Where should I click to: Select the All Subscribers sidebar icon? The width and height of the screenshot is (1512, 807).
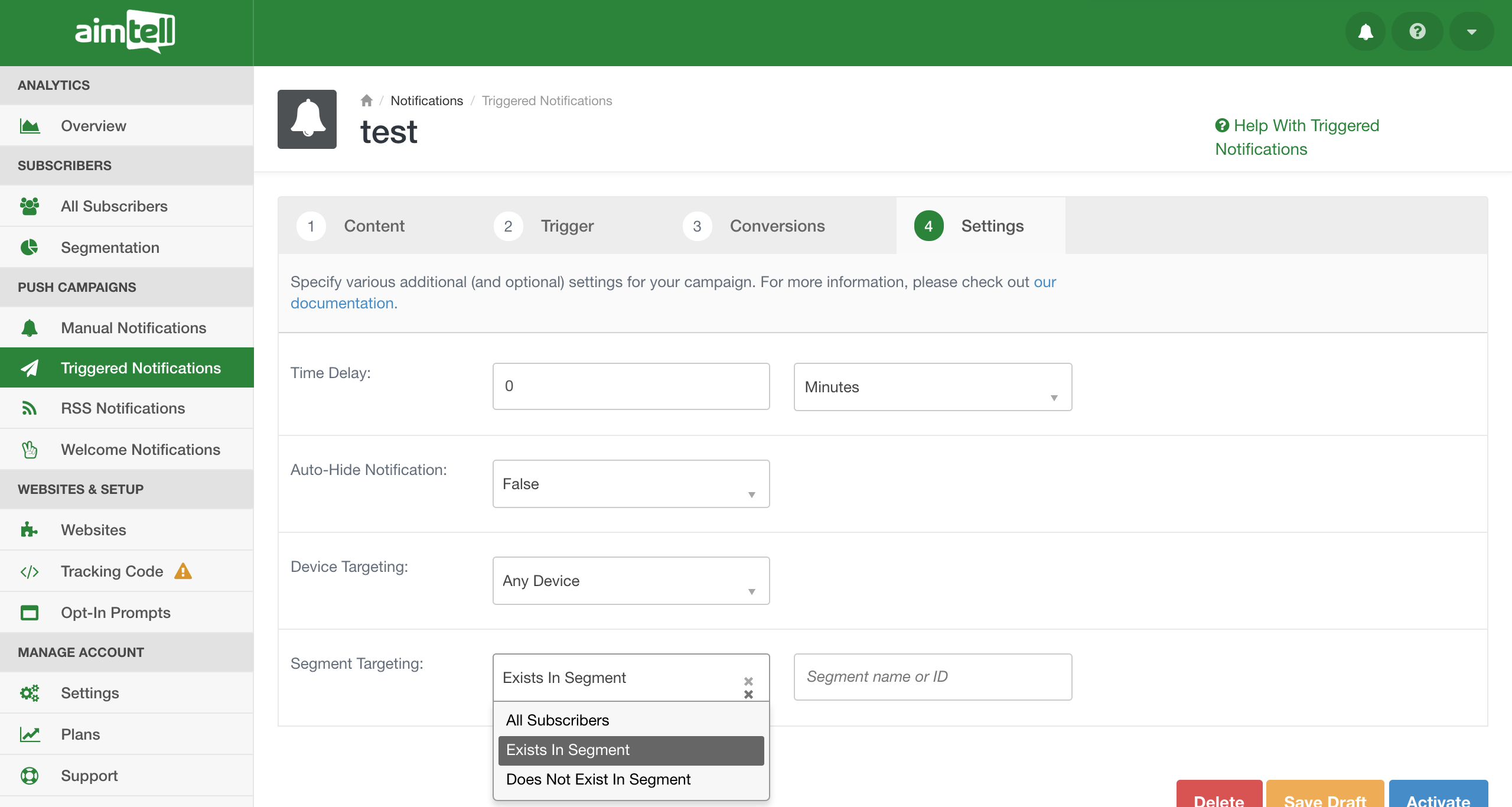(29, 206)
